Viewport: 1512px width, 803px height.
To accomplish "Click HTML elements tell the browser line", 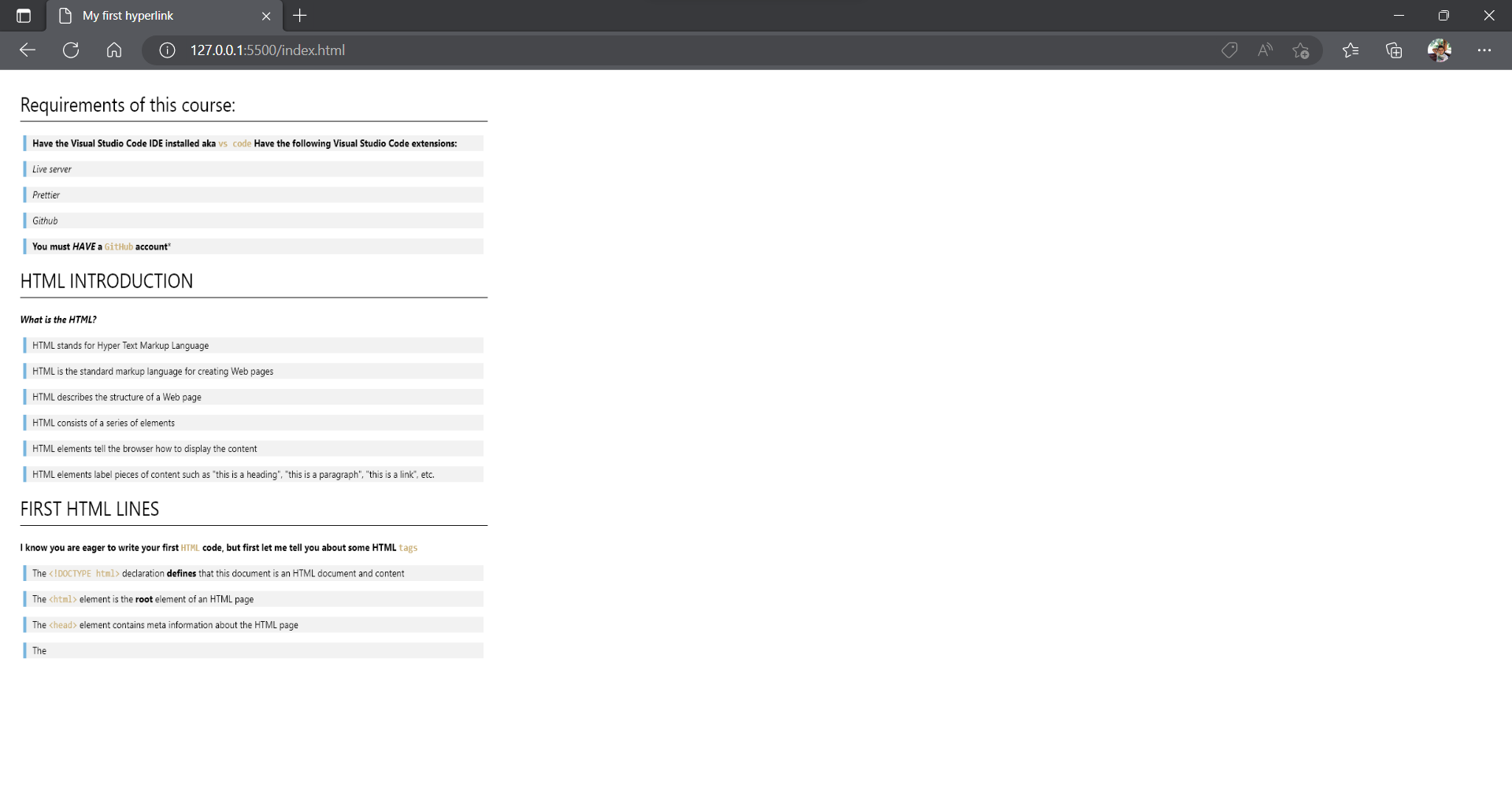I will tap(253, 449).
